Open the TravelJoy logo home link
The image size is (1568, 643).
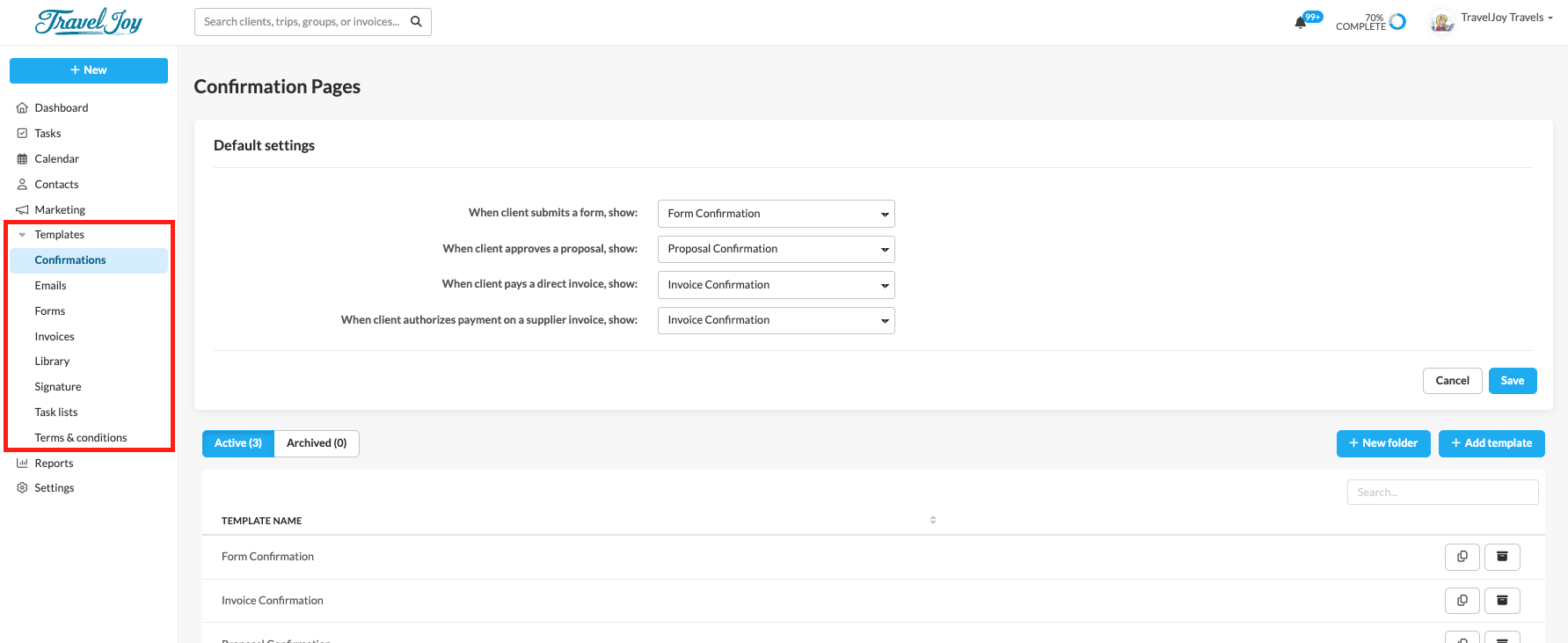tap(89, 21)
